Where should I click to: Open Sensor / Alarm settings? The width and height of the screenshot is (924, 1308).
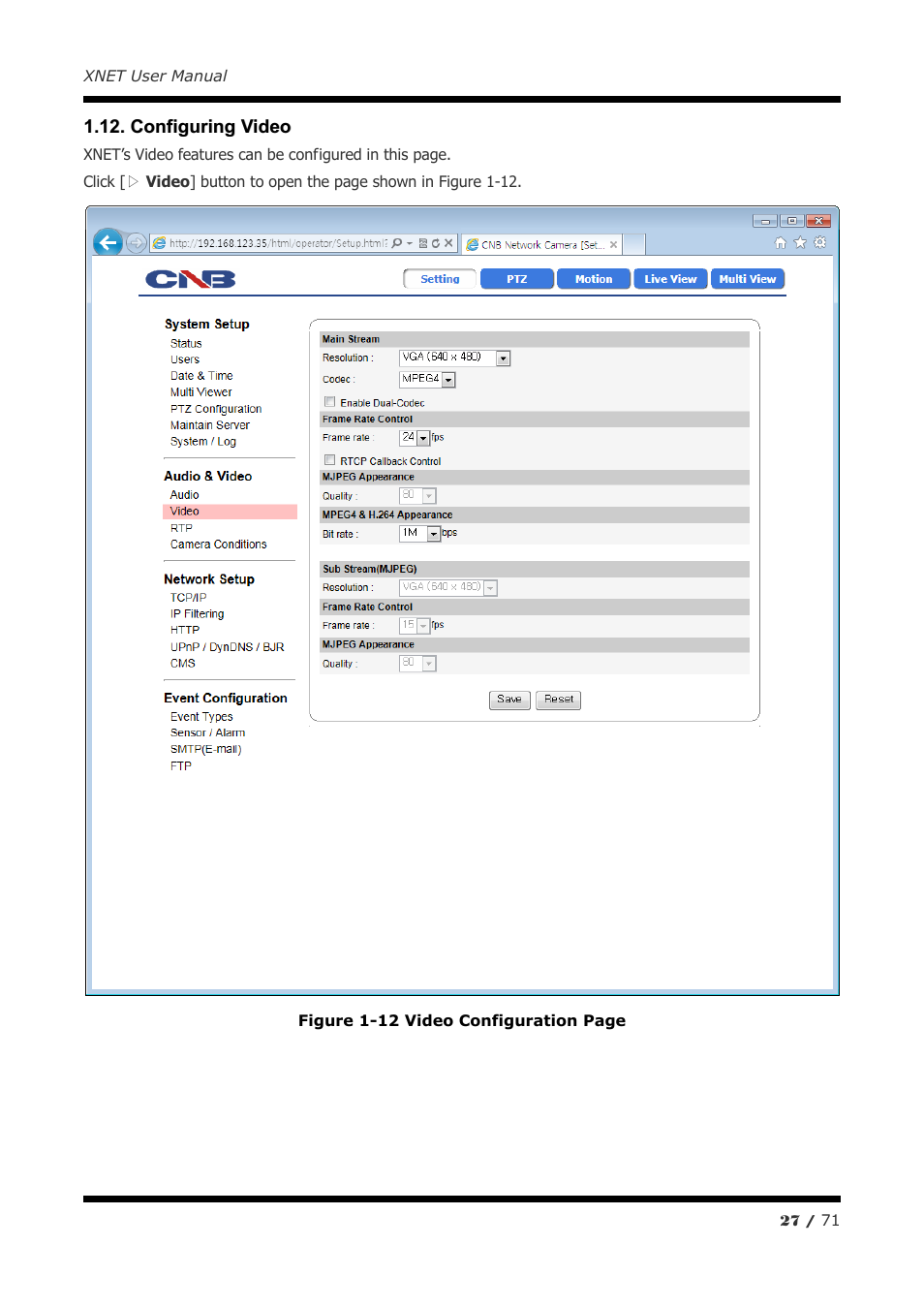click(x=208, y=733)
